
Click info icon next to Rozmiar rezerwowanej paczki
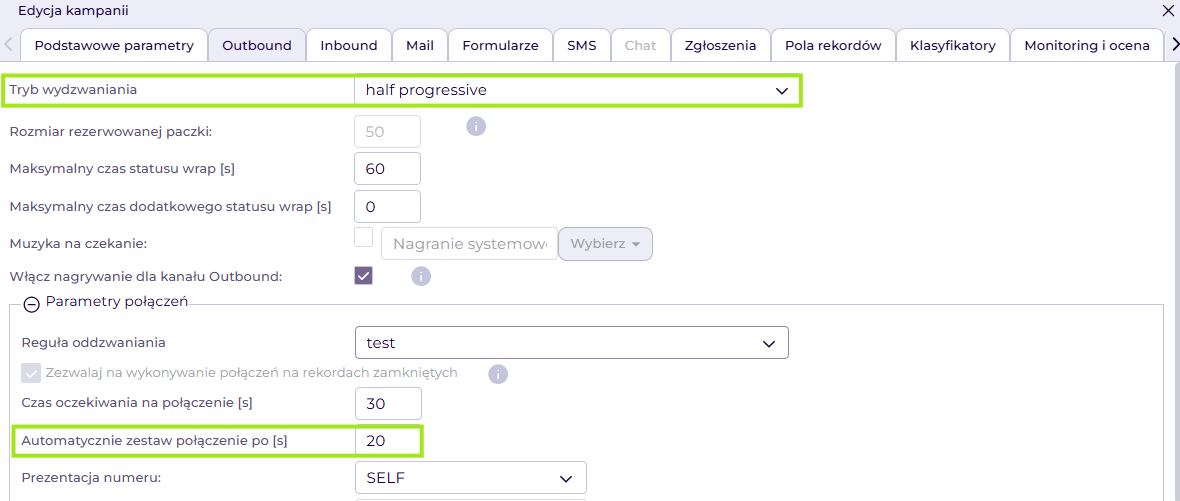(x=477, y=127)
